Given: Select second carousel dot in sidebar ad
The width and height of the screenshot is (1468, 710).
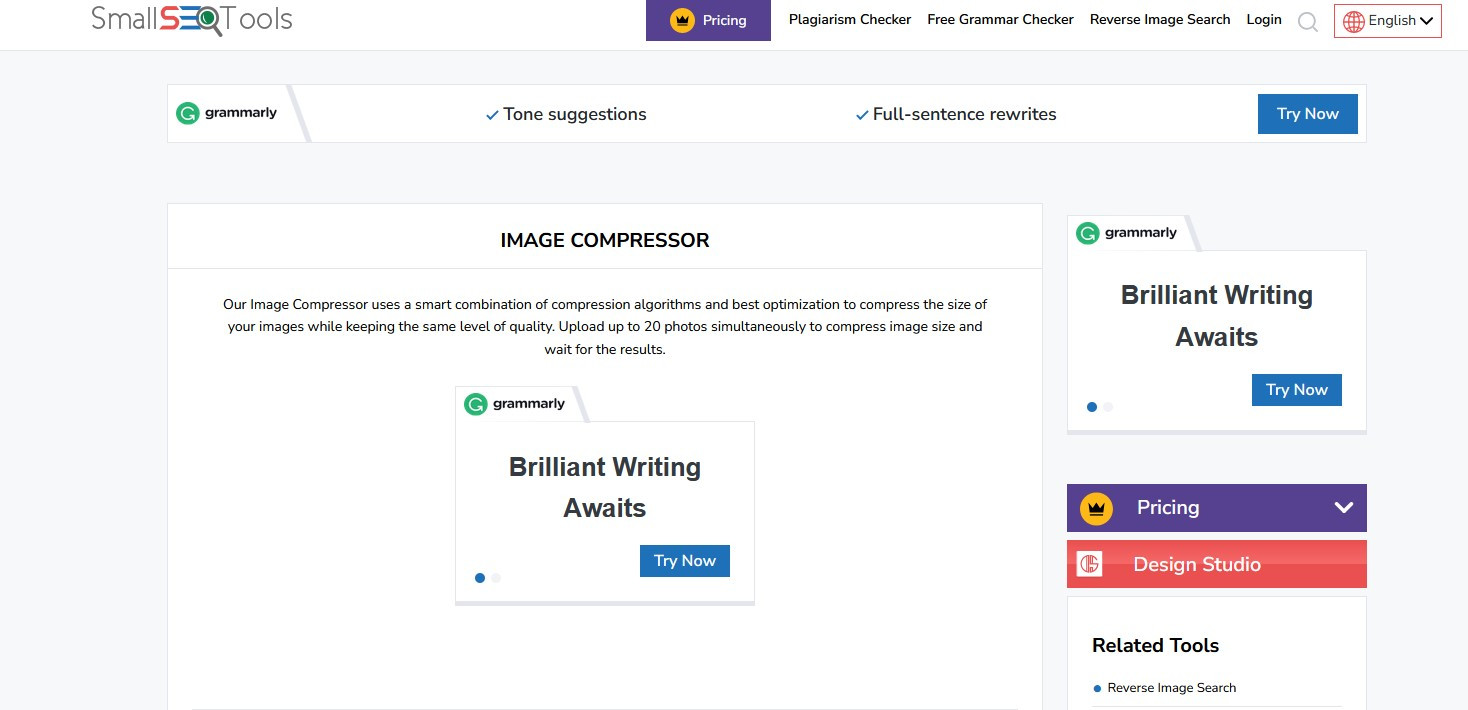Looking at the screenshot, I should pyautogui.click(x=1108, y=407).
